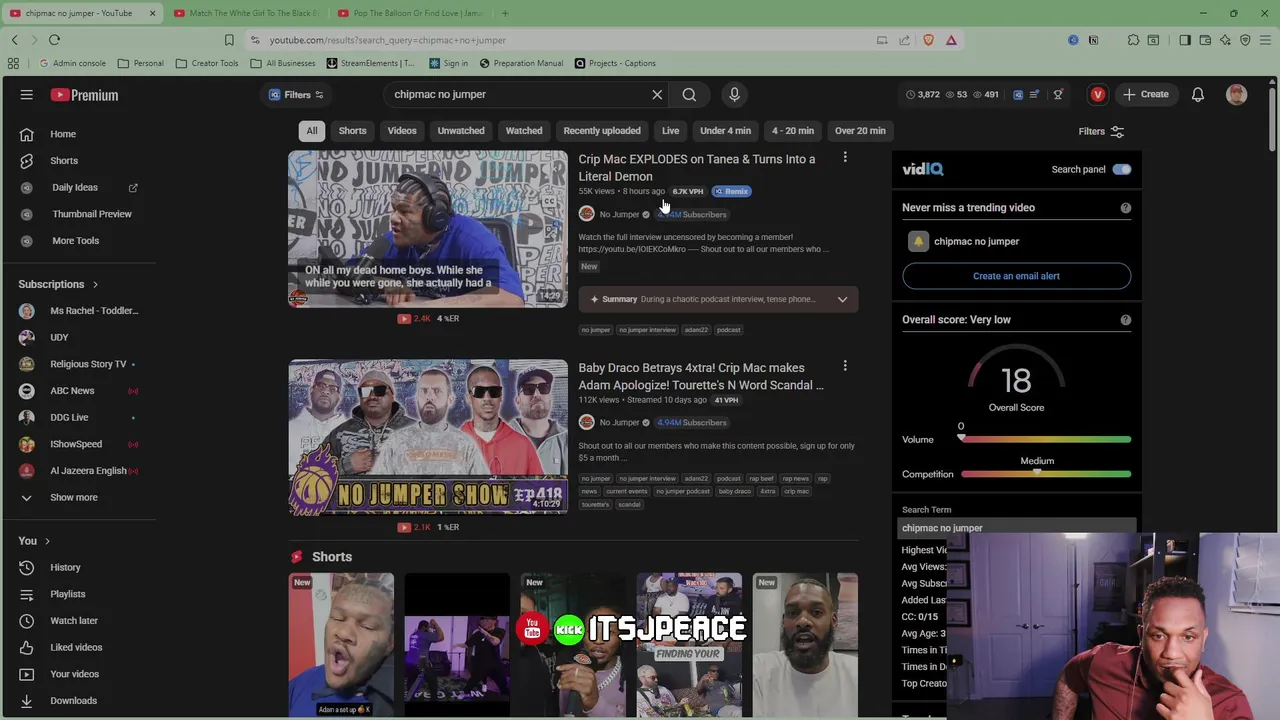Expand the video Summary chevron
Screen dimensions: 1280x720
[x=842, y=299]
